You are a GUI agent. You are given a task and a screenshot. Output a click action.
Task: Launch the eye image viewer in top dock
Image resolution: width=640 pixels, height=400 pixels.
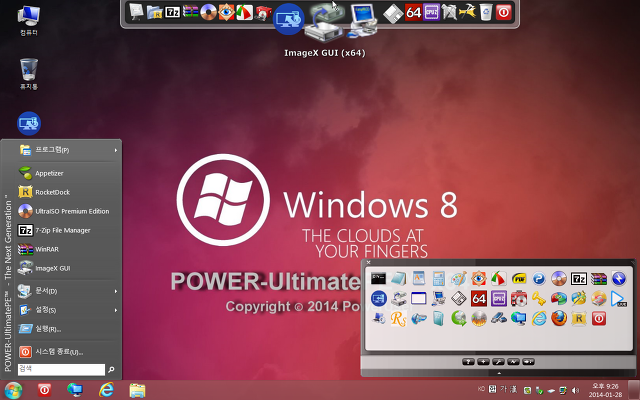tap(226, 12)
